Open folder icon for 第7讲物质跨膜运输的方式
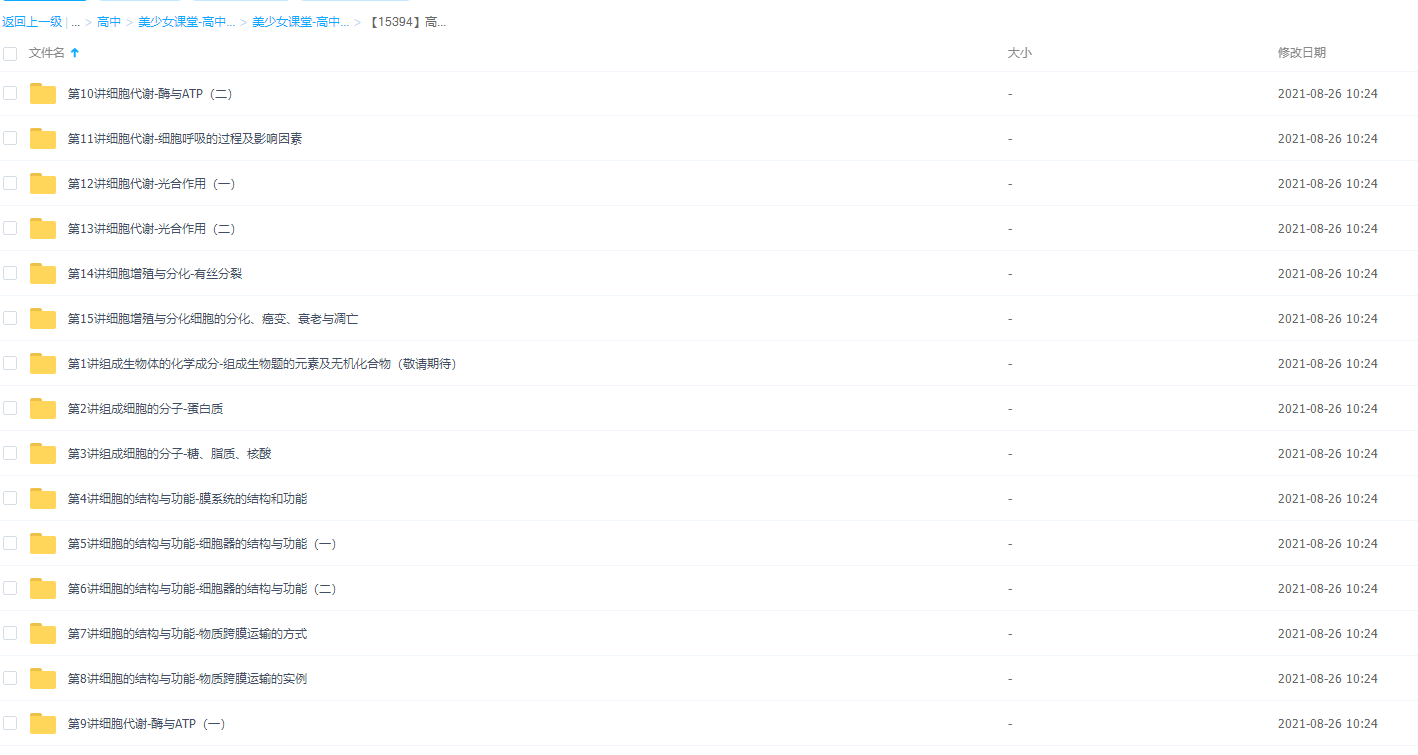The height and width of the screenshot is (755, 1418). 43,634
